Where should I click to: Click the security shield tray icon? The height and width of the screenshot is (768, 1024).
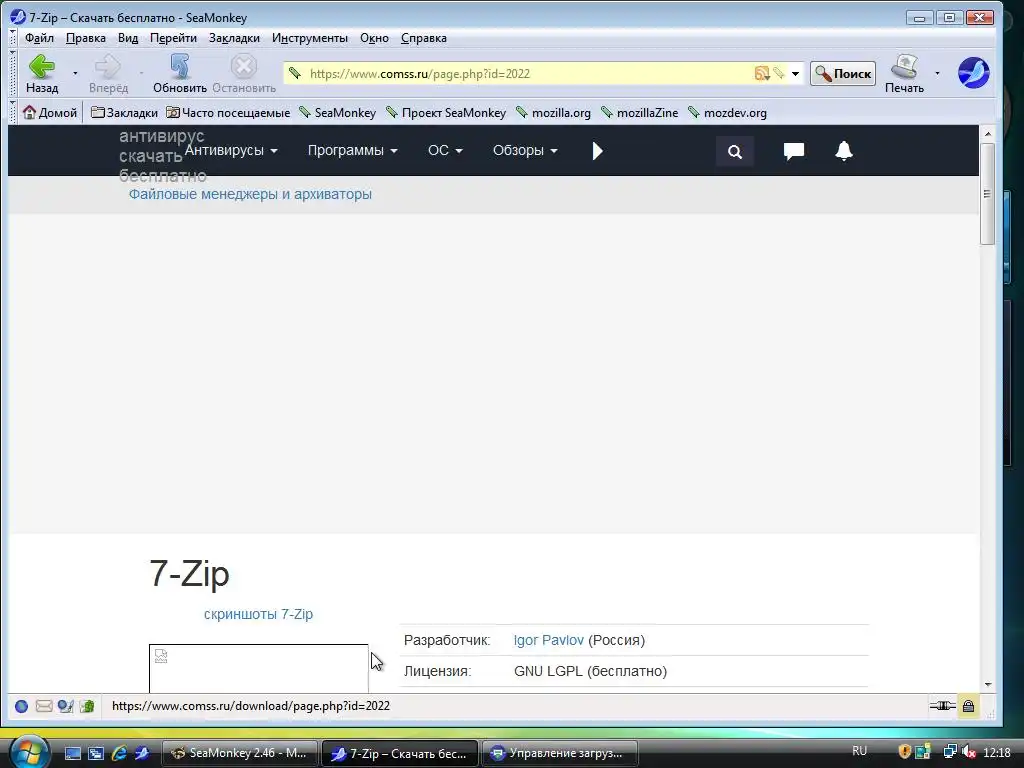click(x=904, y=752)
